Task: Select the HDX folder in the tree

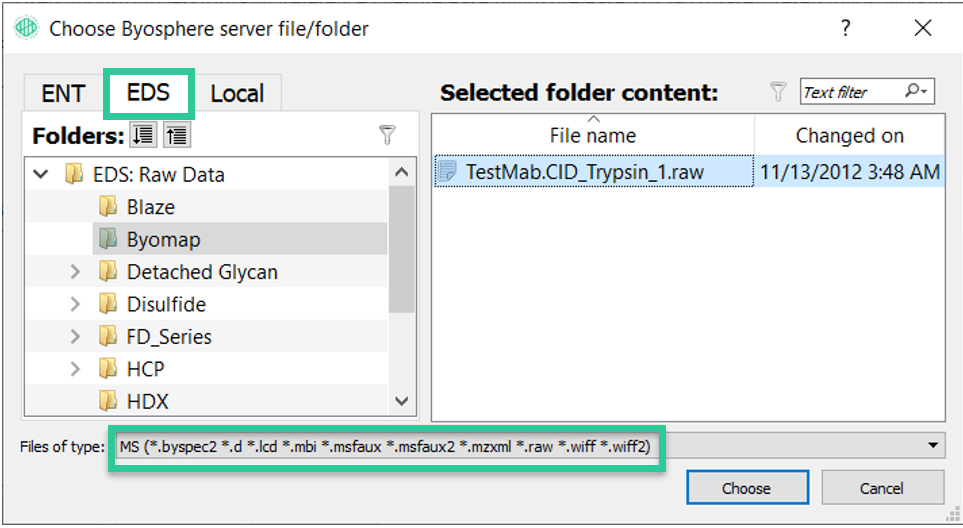Action: pyautogui.click(x=147, y=401)
